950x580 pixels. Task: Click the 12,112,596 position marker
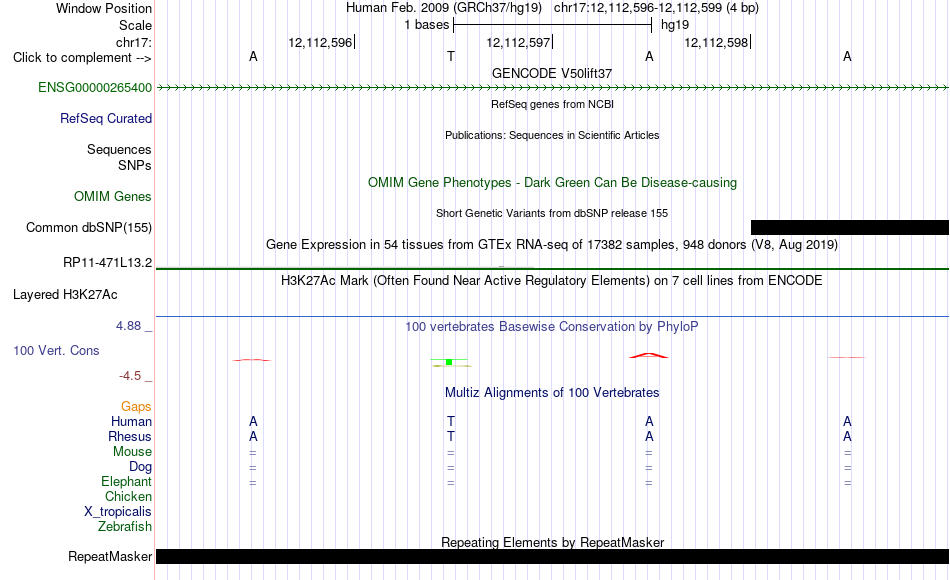320,42
